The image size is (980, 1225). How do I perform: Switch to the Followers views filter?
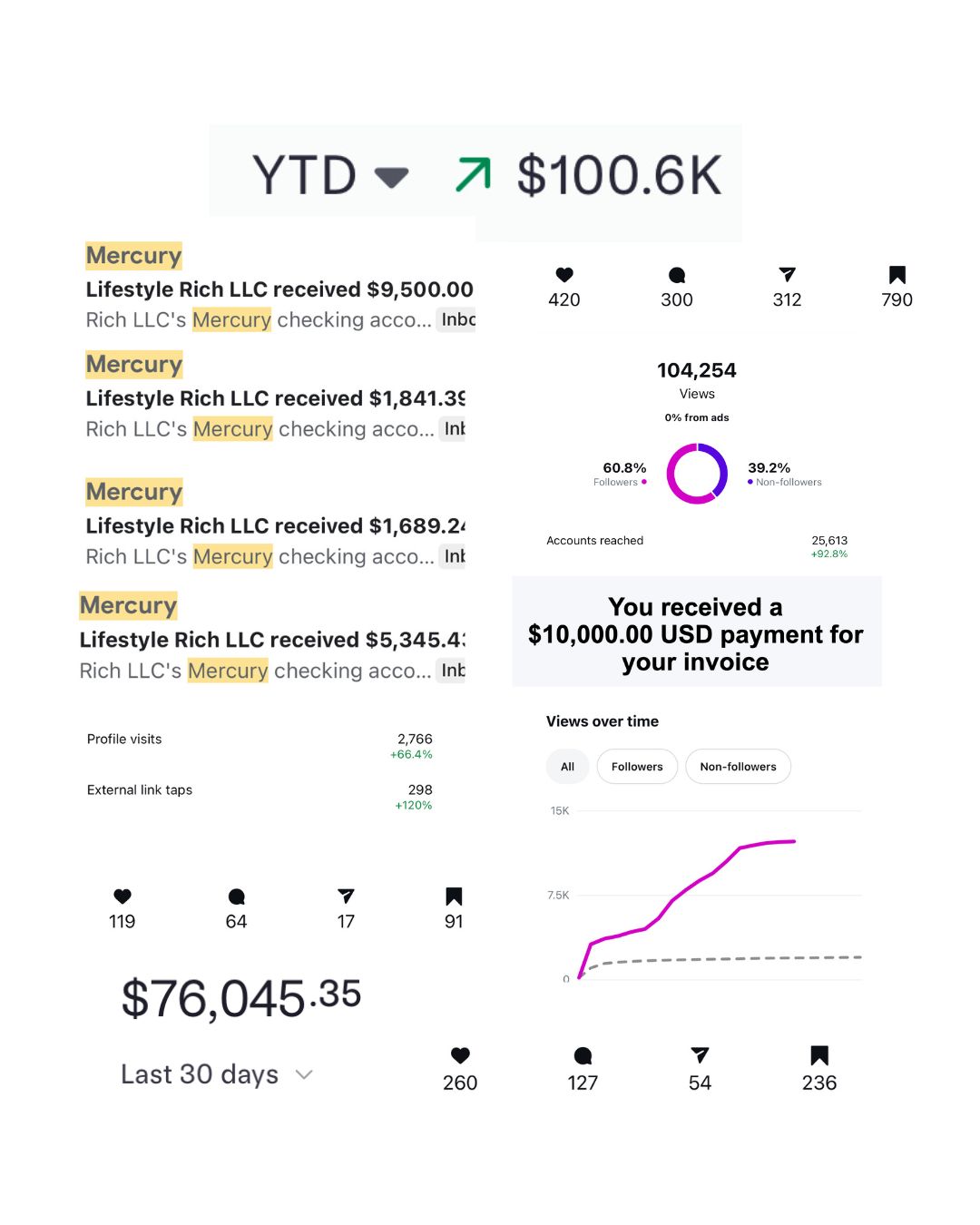tap(637, 767)
